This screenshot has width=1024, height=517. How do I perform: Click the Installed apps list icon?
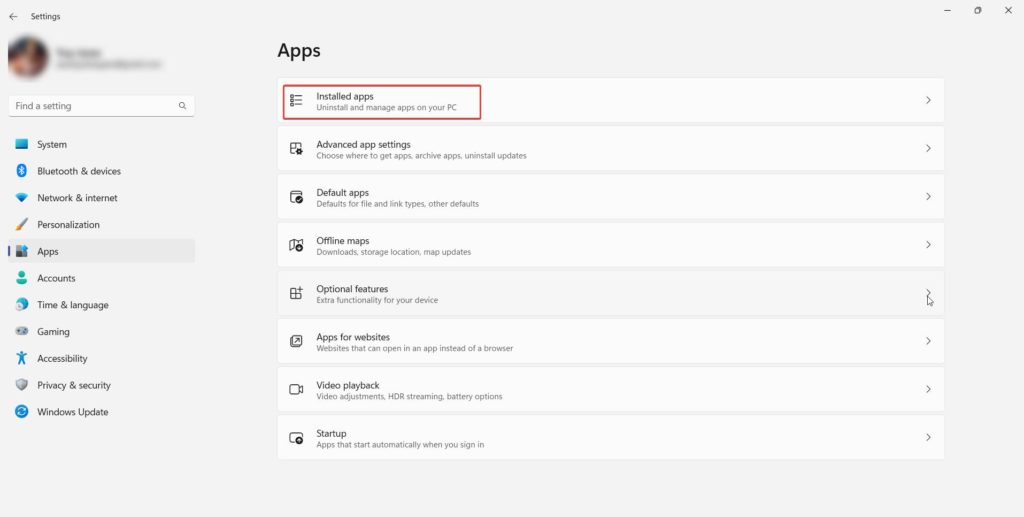[x=296, y=100]
